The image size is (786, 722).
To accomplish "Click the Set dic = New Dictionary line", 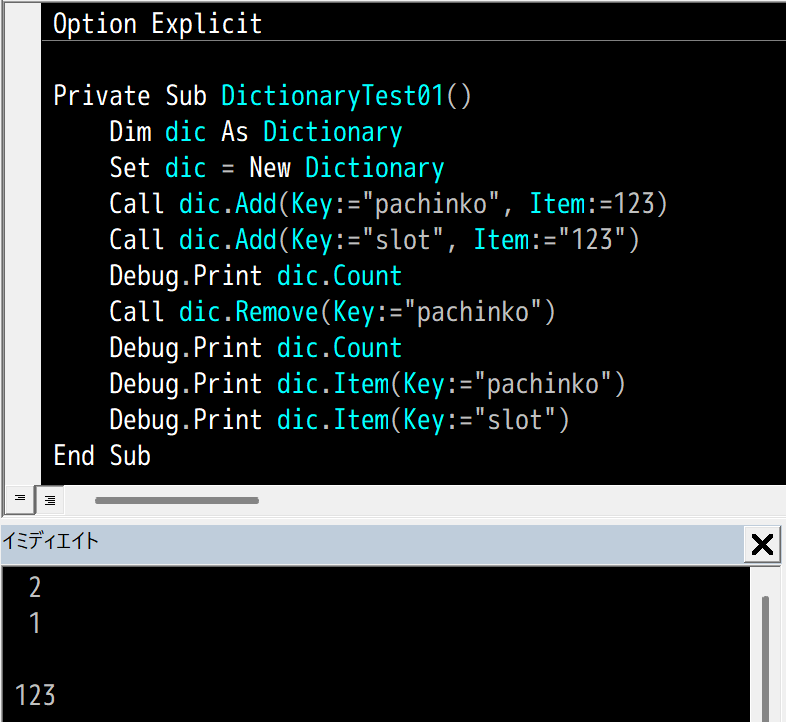I will tap(277, 167).
